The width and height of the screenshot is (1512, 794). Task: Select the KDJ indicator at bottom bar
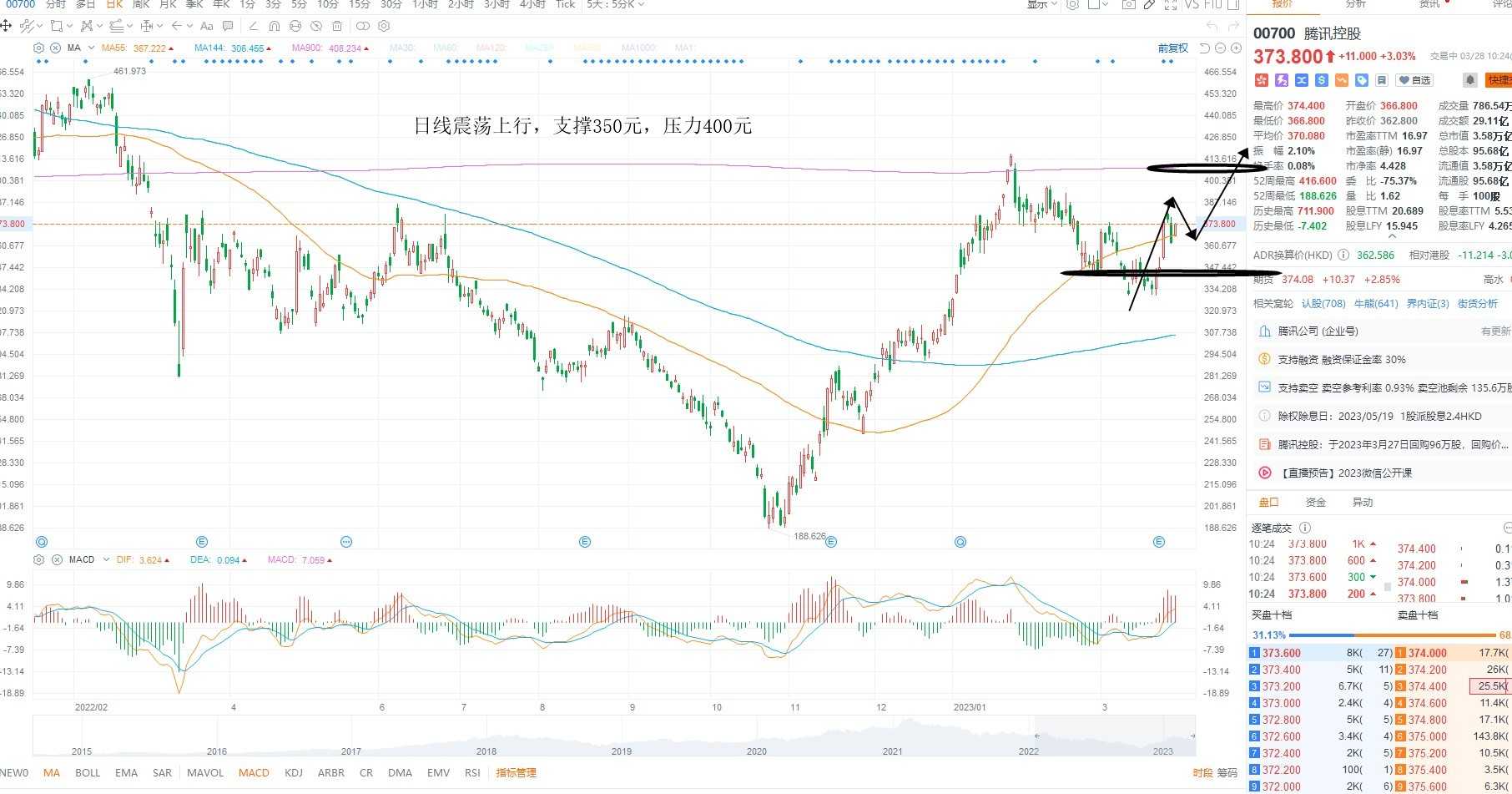294,773
